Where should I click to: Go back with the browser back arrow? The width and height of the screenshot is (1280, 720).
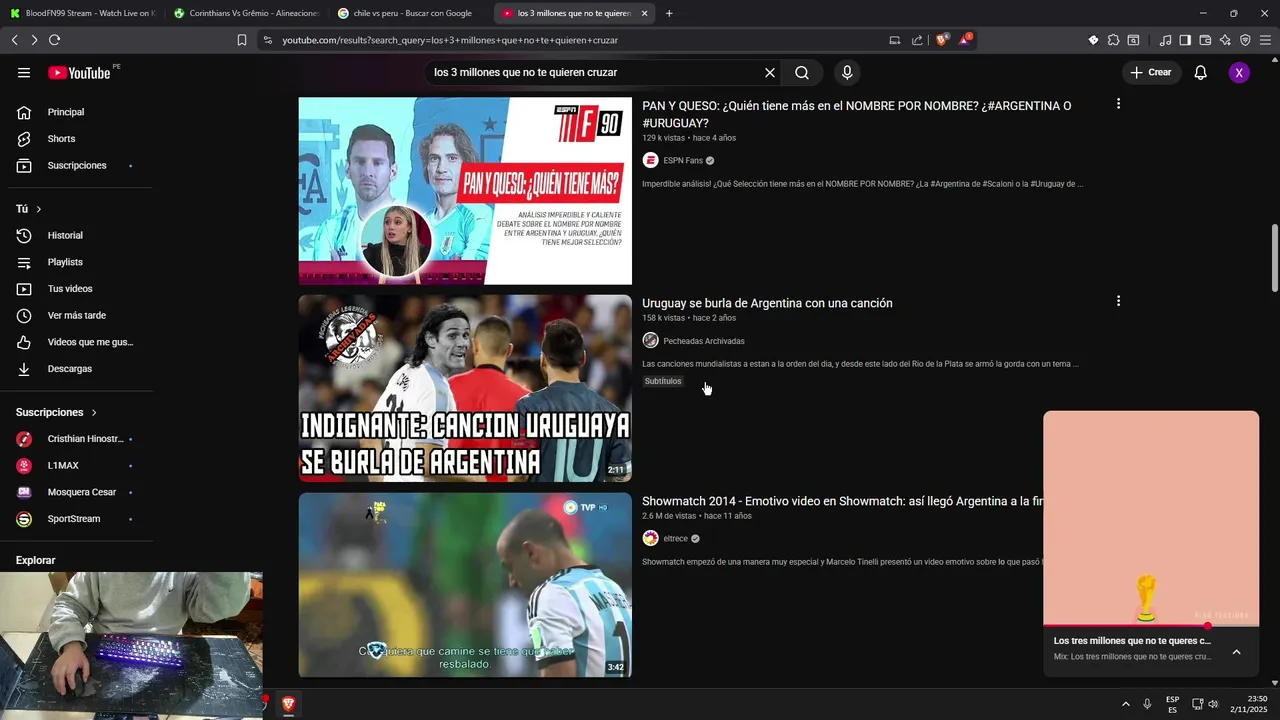click(x=14, y=40)
